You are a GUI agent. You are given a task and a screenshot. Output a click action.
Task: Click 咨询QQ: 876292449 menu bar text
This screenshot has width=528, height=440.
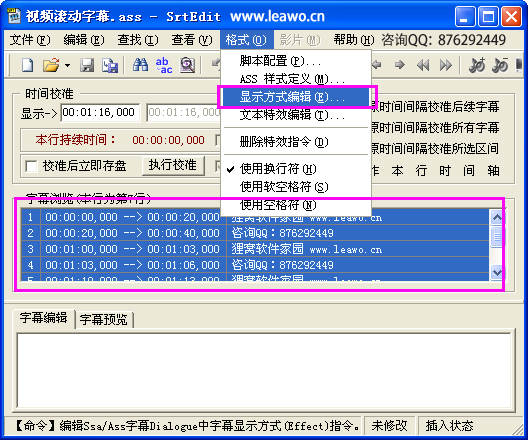(x=443, y=40)
